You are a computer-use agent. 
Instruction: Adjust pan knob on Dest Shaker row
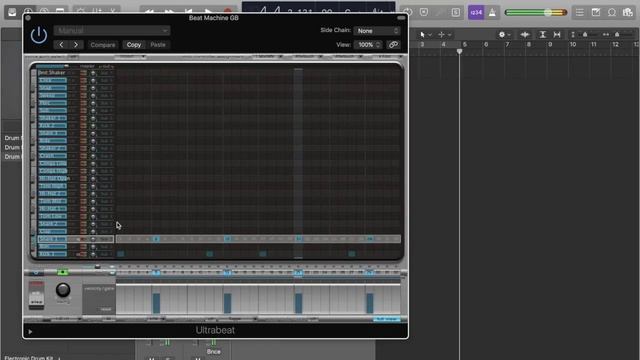(93, 73)
